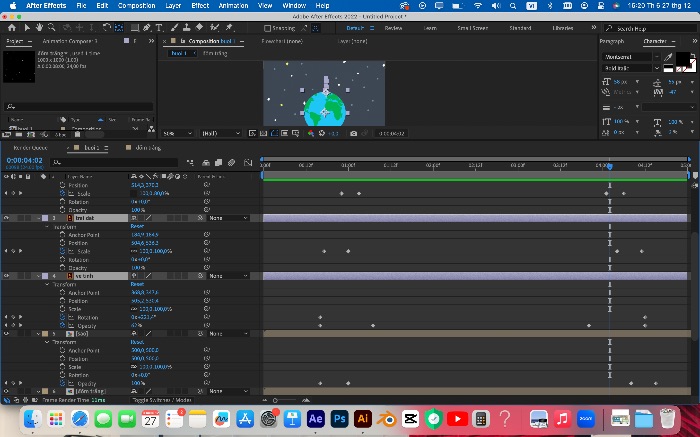Hide layer 3 using its eye icon
Viewport: 700px width, 437px height.
tap(6, 218)
